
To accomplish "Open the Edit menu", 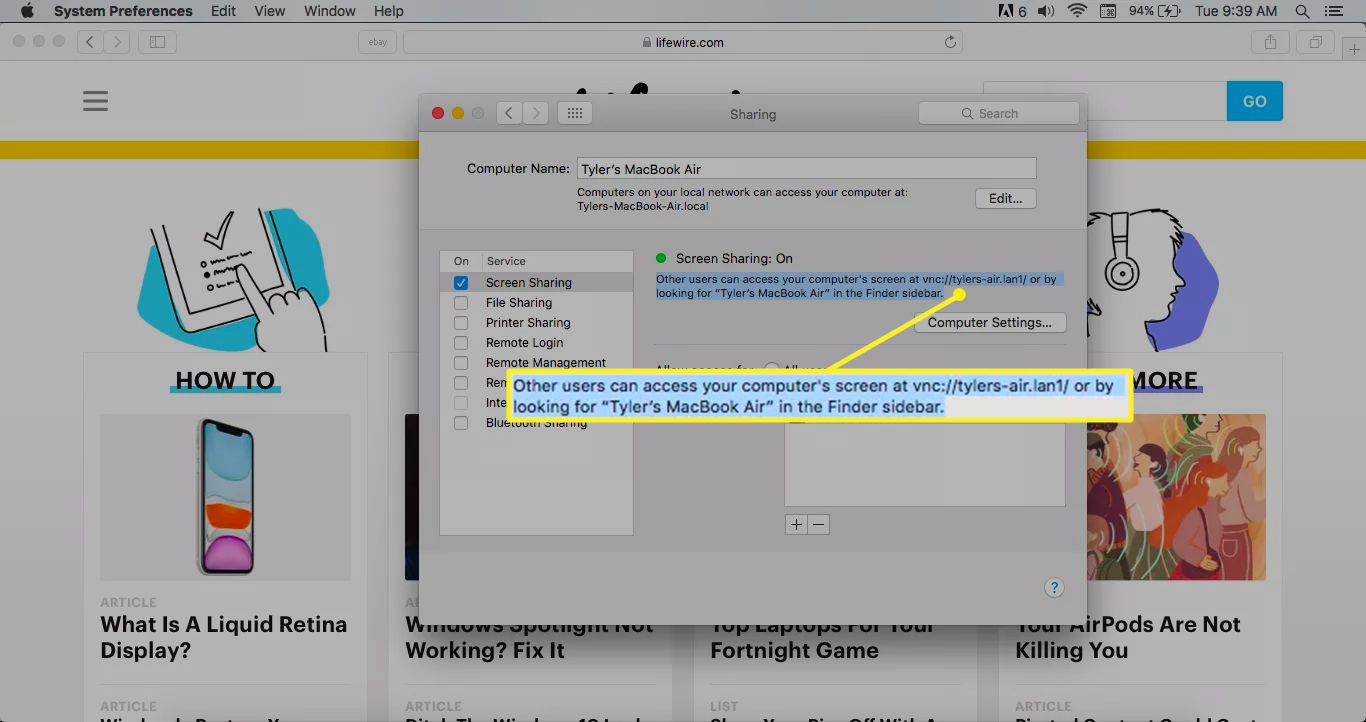I will (x=223, y=11).
